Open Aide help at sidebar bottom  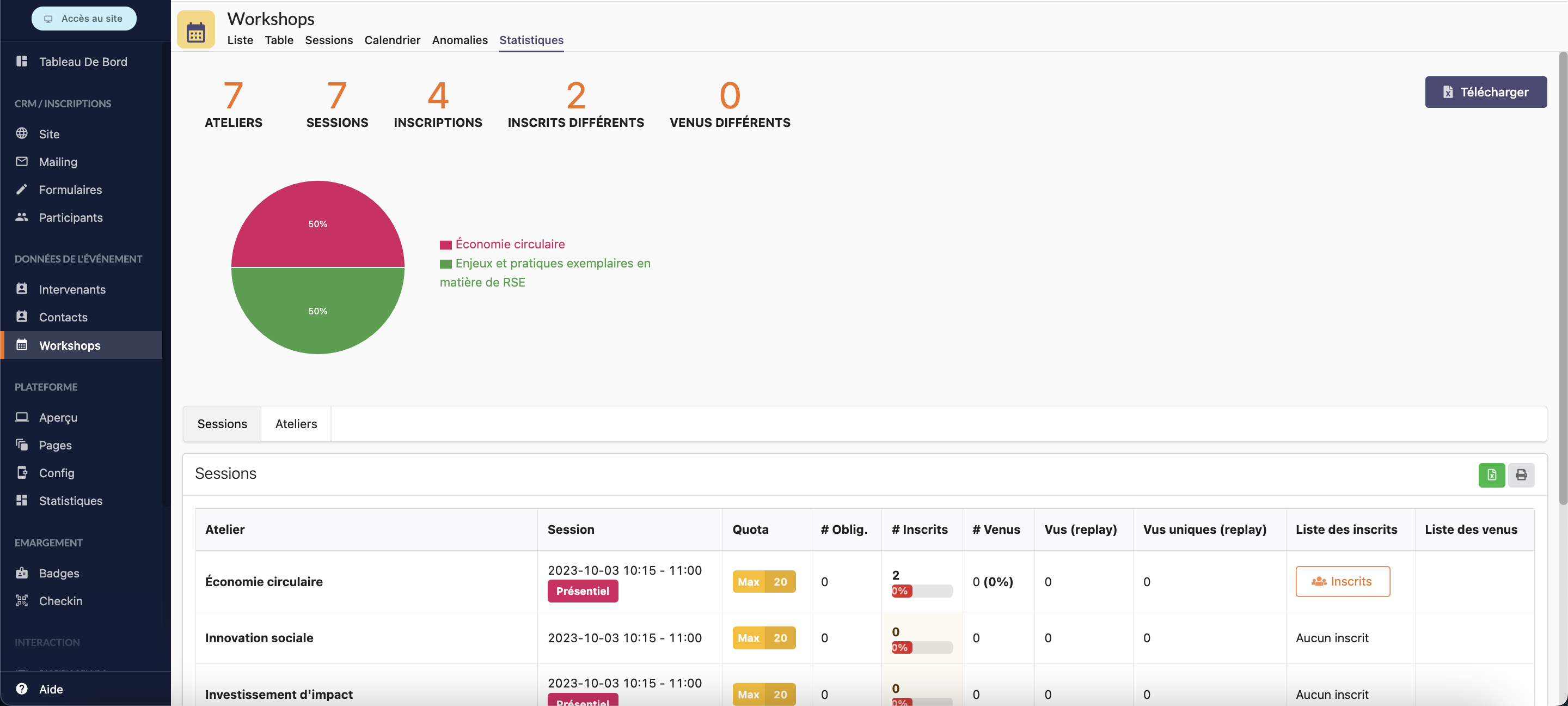pos(51,689)
